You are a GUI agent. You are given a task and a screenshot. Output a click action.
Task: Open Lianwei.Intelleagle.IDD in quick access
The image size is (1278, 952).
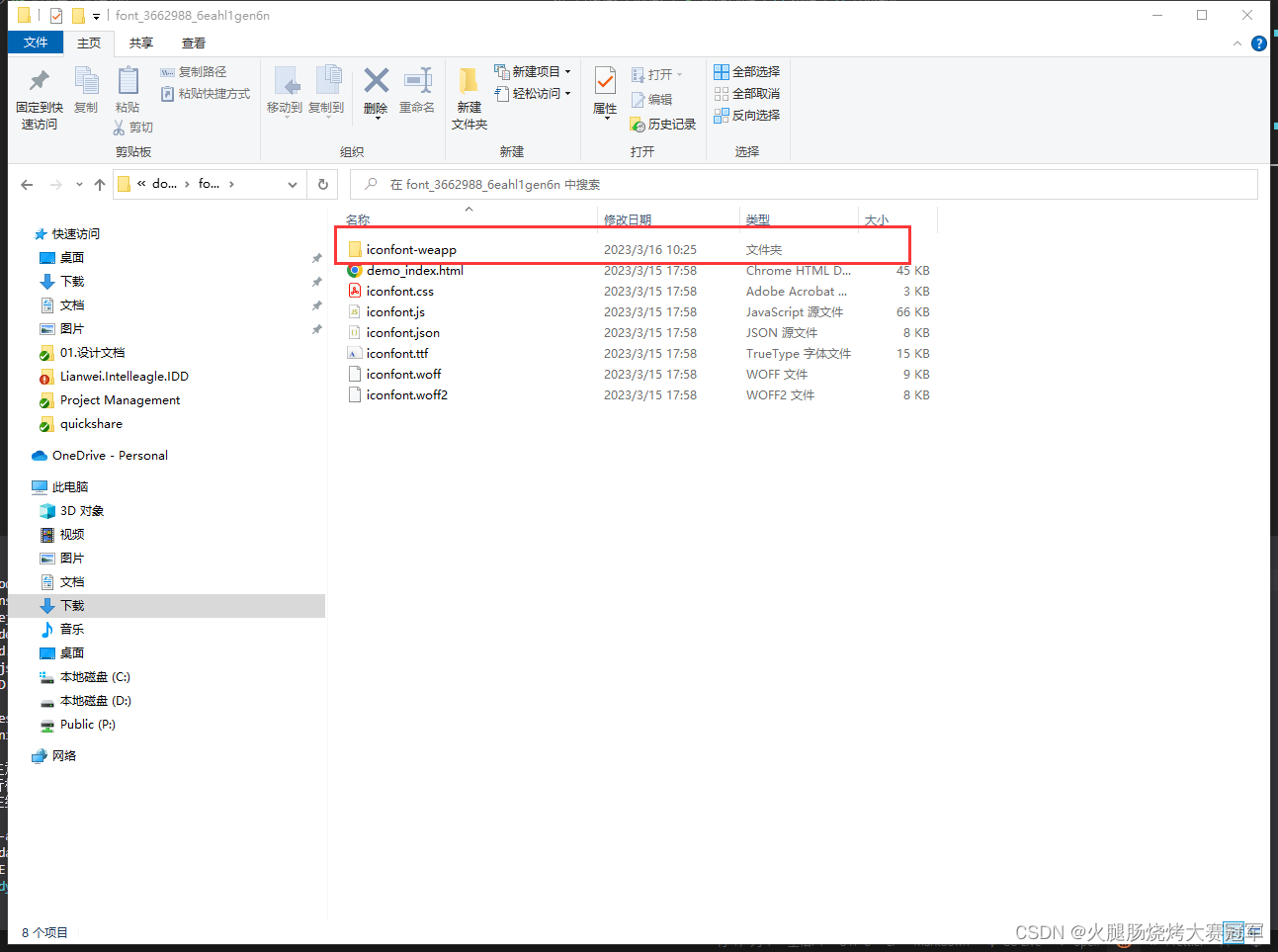[124, 377]
